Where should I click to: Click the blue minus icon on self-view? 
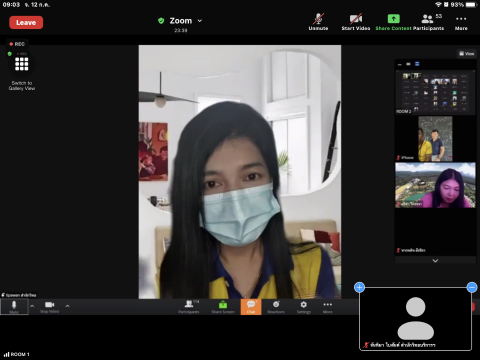coord(472,287)
